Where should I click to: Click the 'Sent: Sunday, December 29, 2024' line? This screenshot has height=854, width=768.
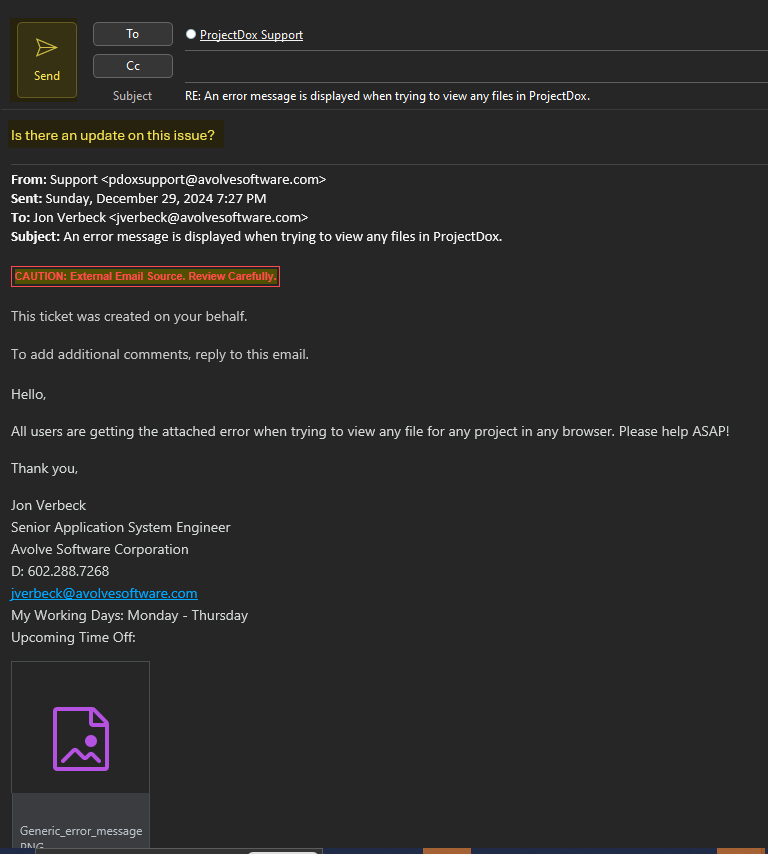point(138,198)
